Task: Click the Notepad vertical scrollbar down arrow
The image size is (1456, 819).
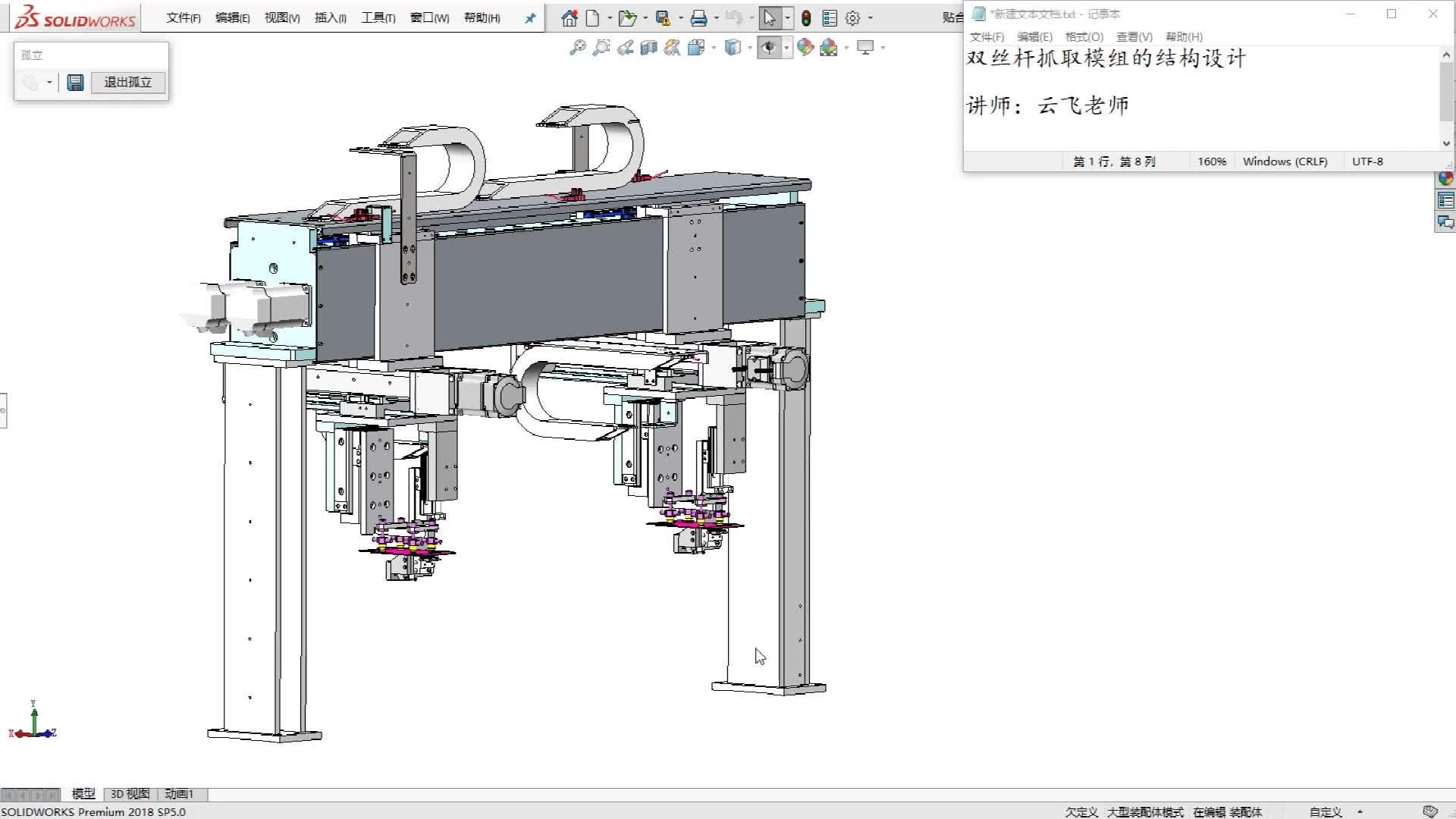Action: coord(1446,143)
